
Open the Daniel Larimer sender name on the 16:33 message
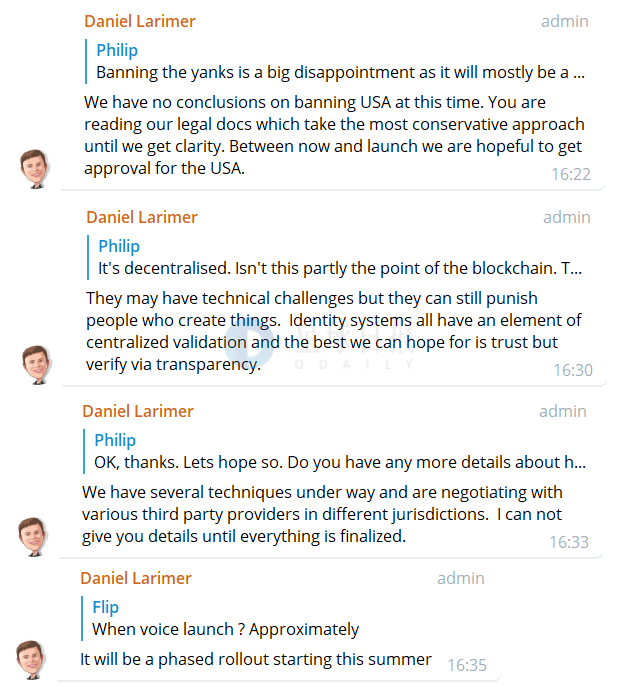point(138,411)
